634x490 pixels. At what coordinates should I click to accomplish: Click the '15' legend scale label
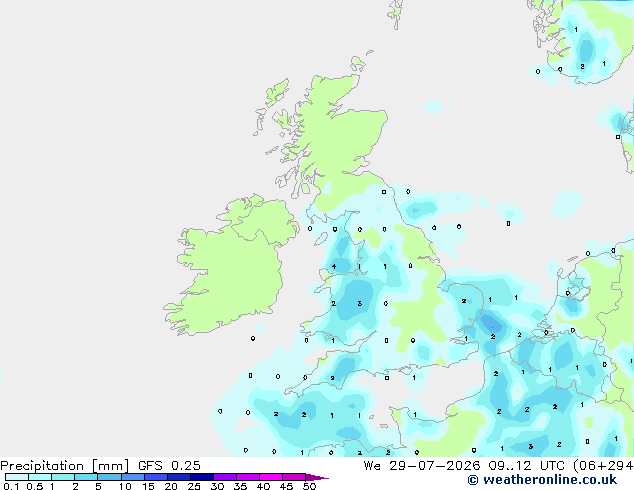pyautogui.click(x=148, y=486)
